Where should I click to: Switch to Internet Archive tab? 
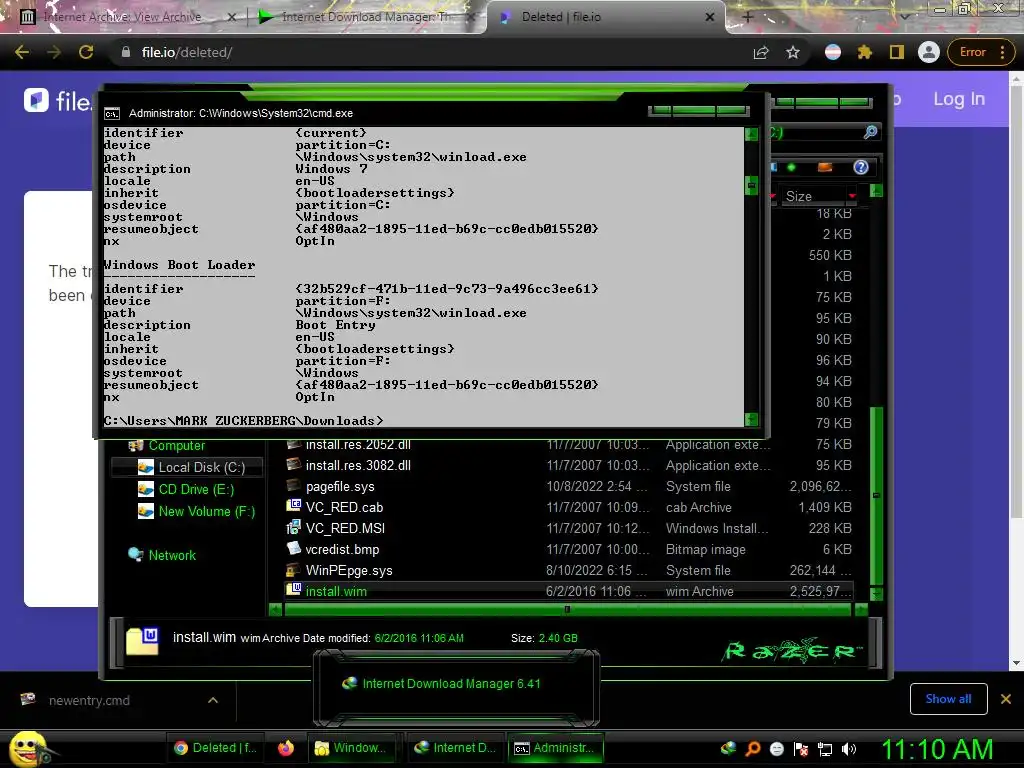pyautogui.click(x=123, y=17)
